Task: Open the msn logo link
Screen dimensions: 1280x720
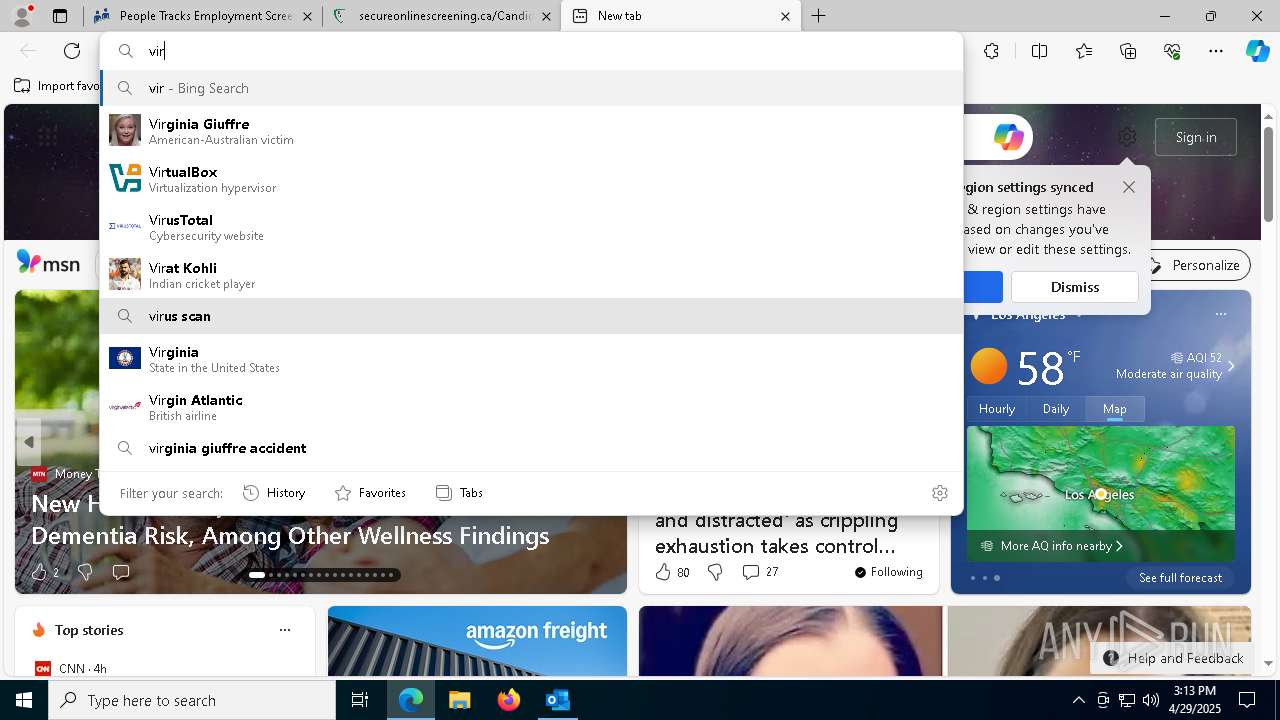Action: point(48,263)
